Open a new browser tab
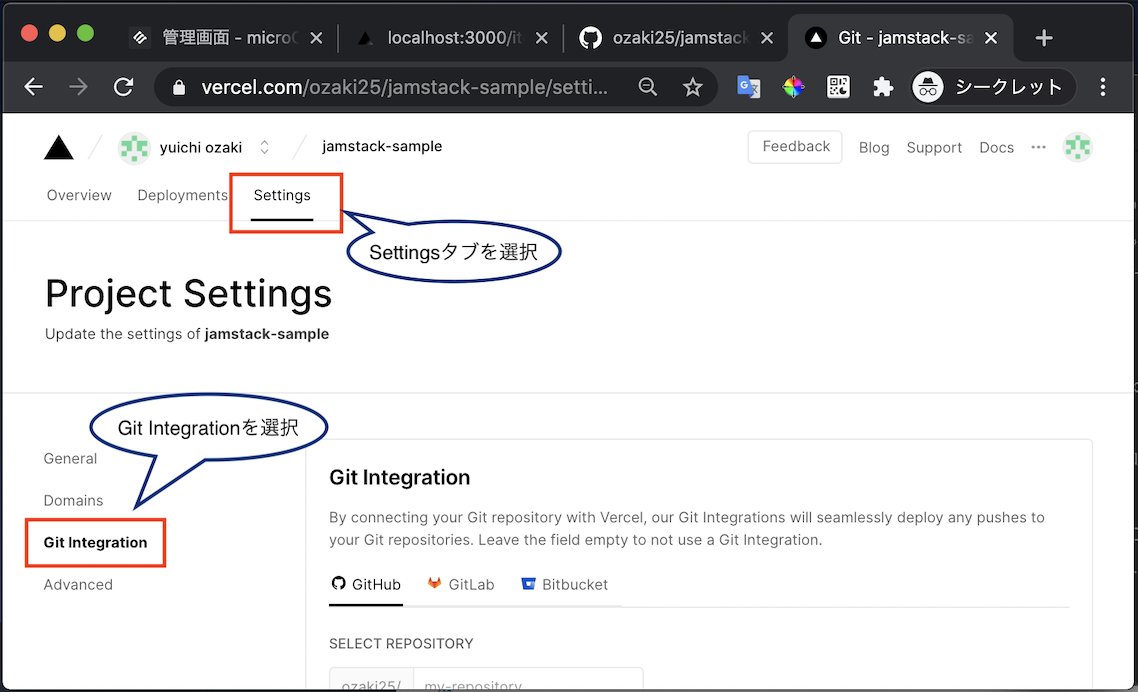This screenshot has width=1138, height=692. point(1044,38)
